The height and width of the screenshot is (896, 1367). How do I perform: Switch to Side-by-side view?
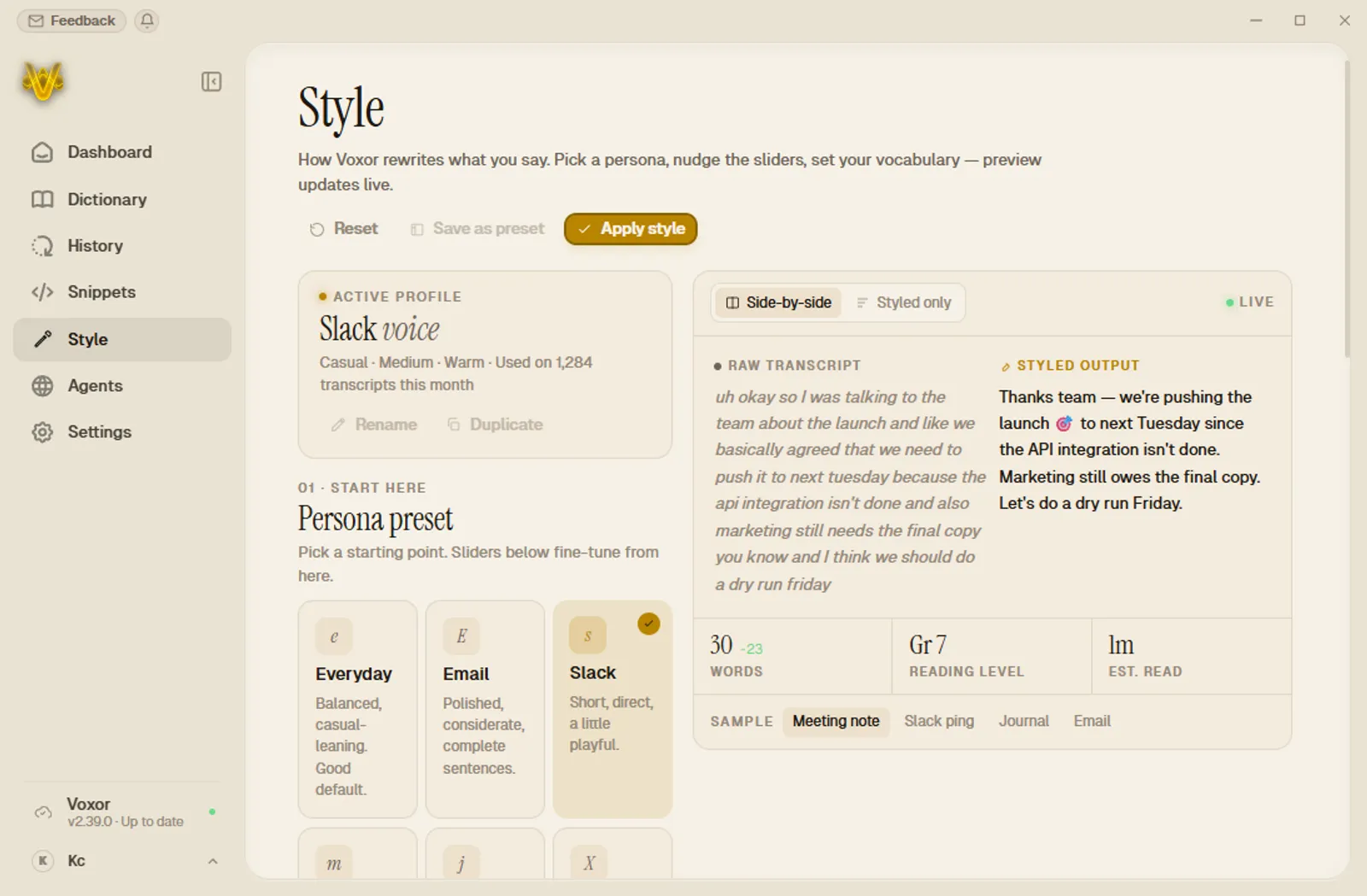click(x=778, y=302)
